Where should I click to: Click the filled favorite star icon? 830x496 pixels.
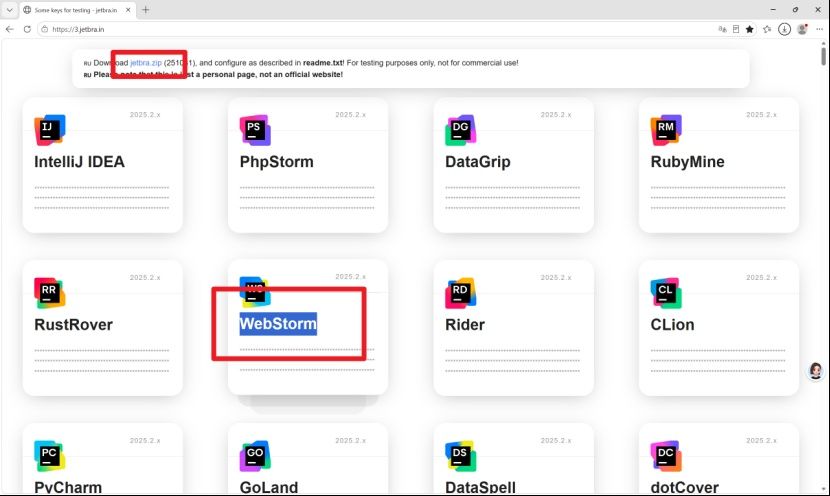(750, 29)
